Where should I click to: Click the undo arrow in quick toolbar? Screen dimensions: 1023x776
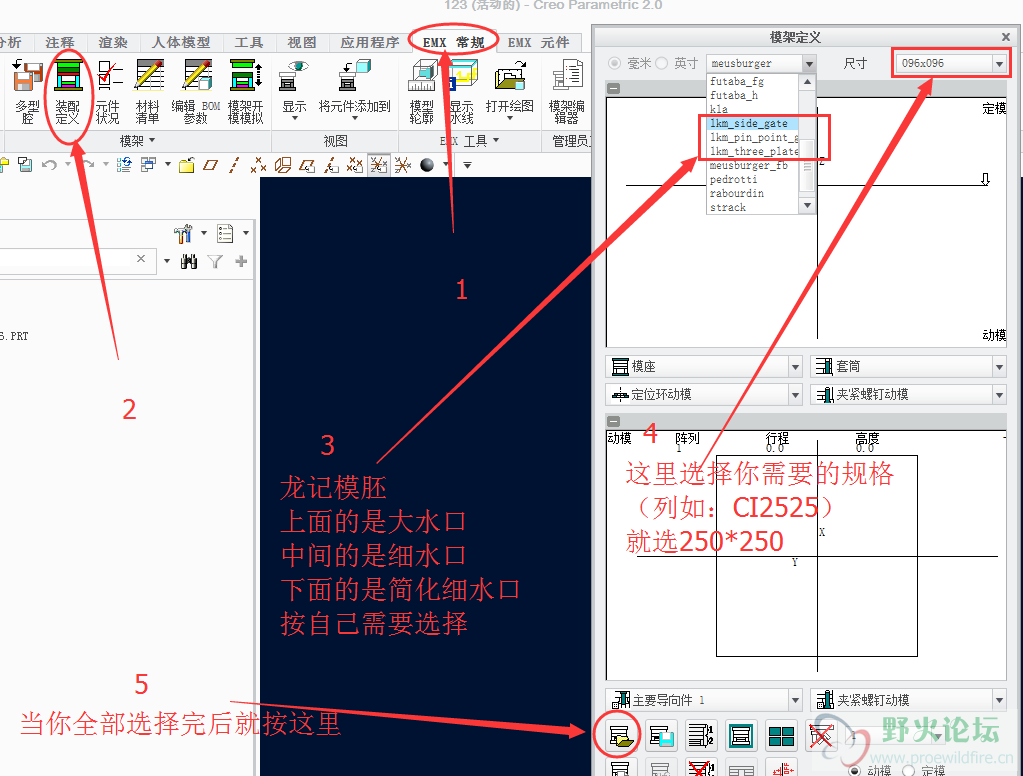[x=50, y=165]
